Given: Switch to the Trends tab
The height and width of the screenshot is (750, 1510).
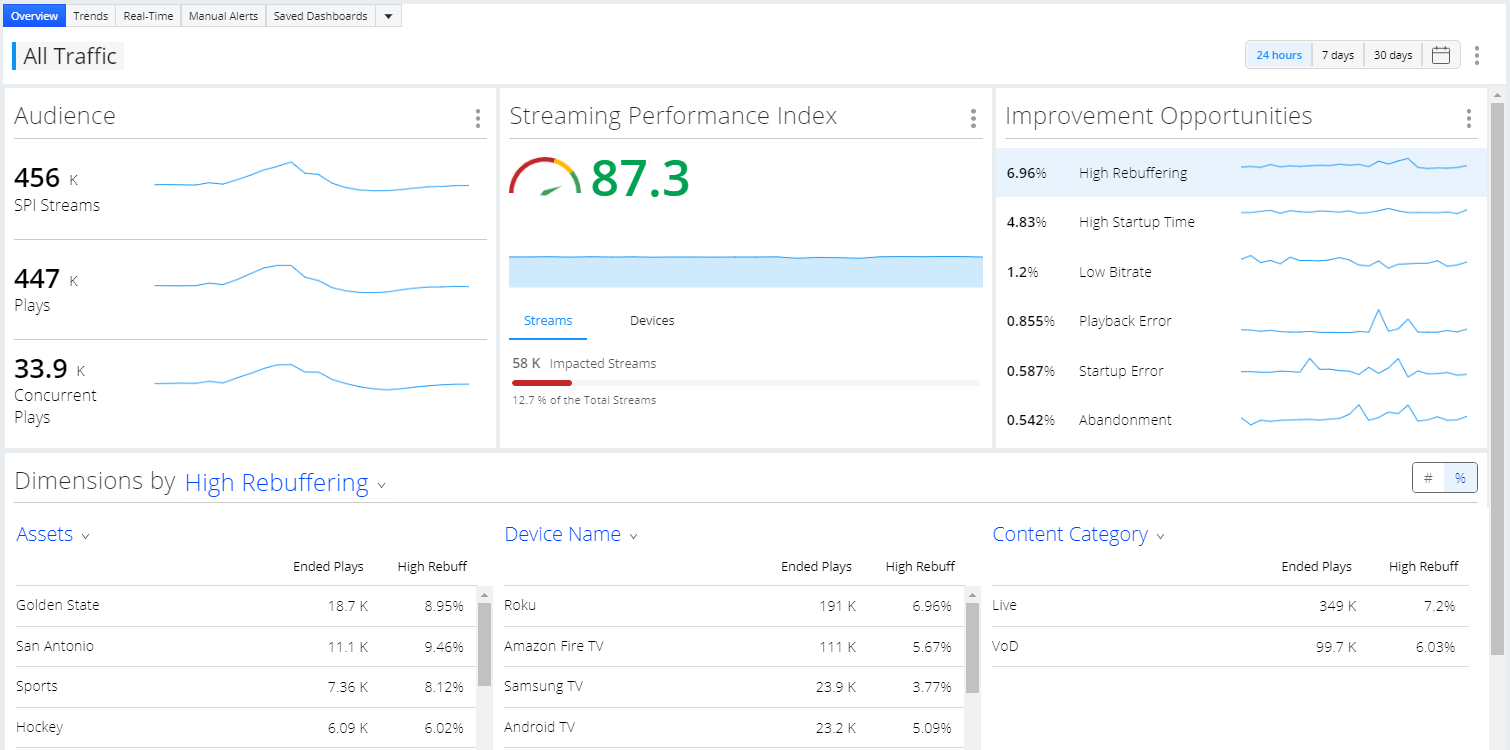Looking at the screenshot, I should click(91, 16).
